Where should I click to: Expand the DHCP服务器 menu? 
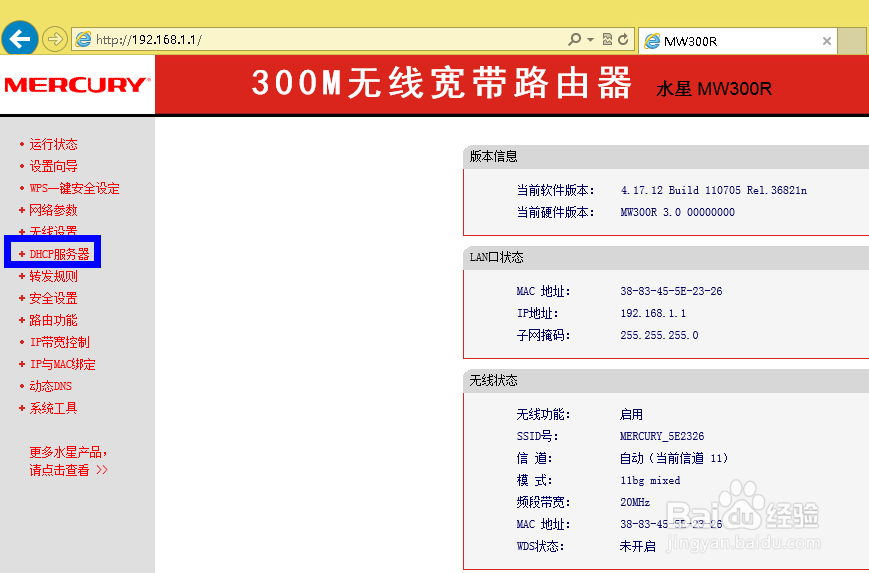[x=59, y=254]
